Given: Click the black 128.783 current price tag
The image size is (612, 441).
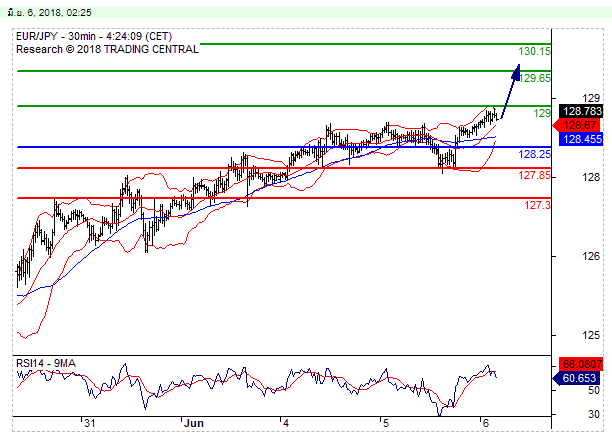Looking at the screenshot, I should (582, 111).
